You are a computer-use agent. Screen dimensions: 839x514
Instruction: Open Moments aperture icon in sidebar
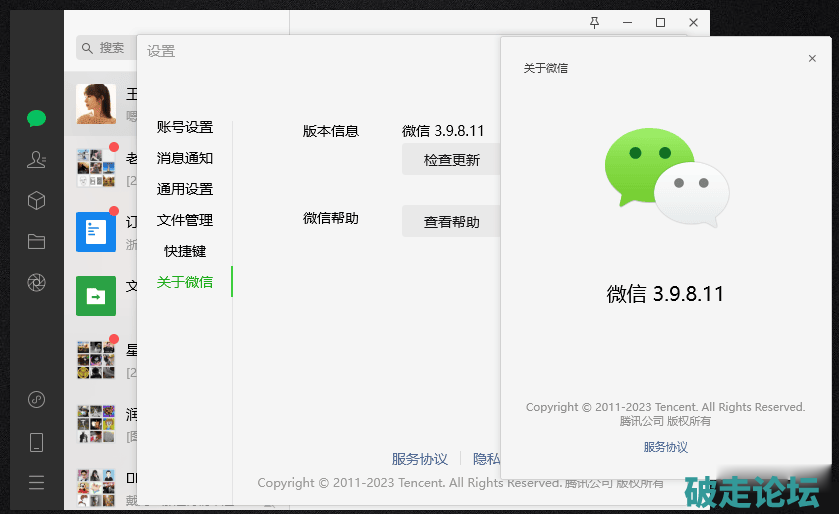point(36,283)
